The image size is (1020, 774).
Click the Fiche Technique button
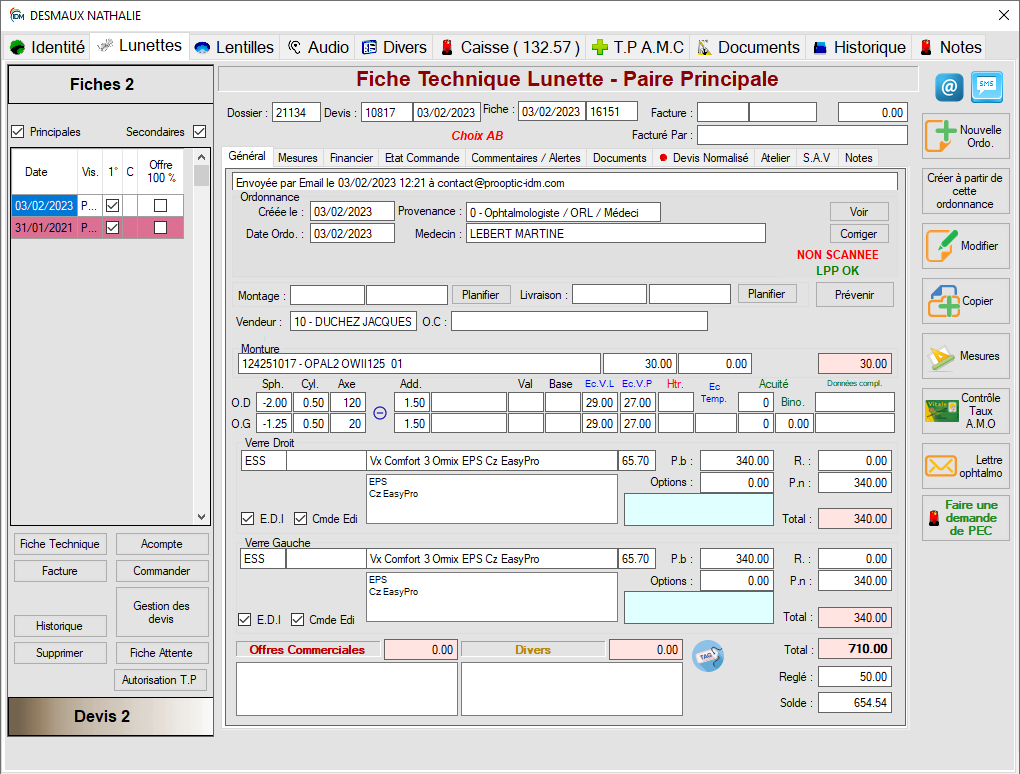coord(60,544)
